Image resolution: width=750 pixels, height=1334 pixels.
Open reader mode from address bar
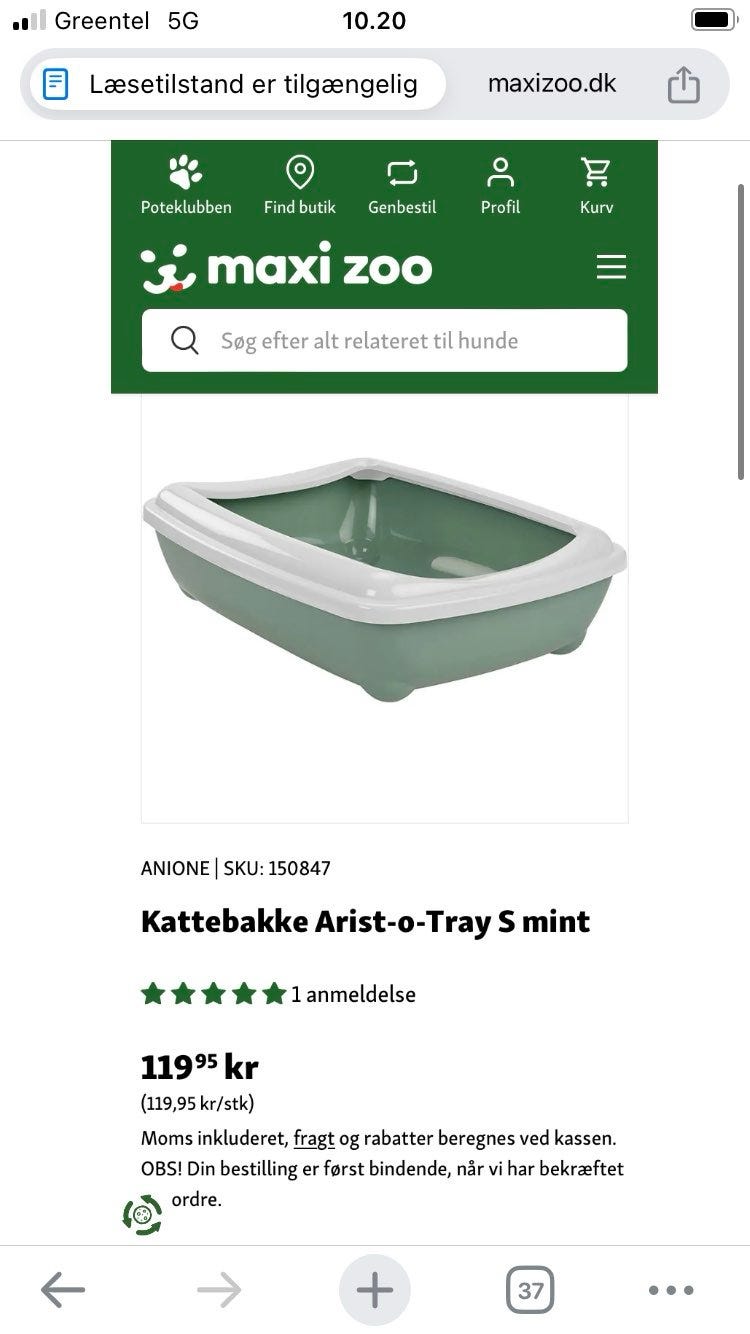[56, 84]
